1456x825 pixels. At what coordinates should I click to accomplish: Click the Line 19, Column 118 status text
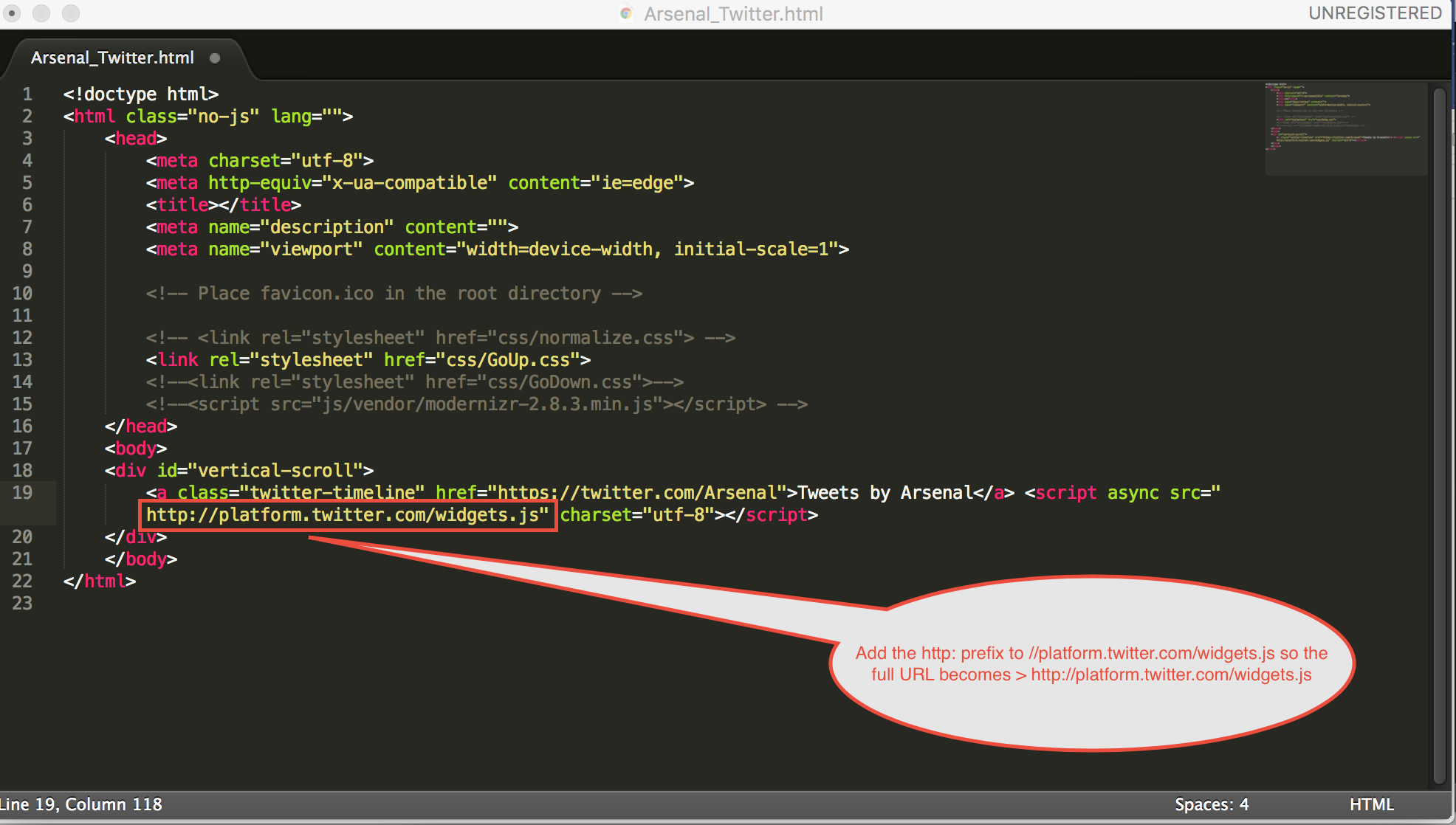point(80,804)
